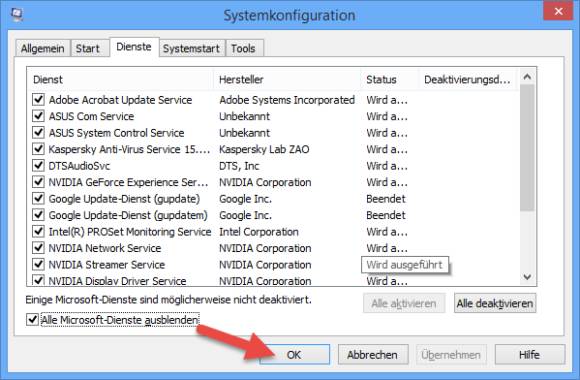Click the Unbekannt cell of ASUS Com Service

click(245, 116)
